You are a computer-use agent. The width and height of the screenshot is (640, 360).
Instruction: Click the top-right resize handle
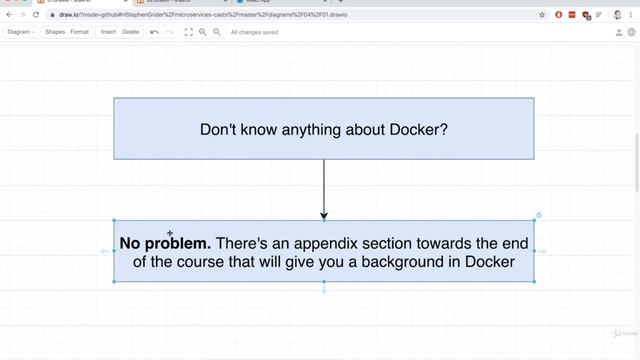point(534,220)
